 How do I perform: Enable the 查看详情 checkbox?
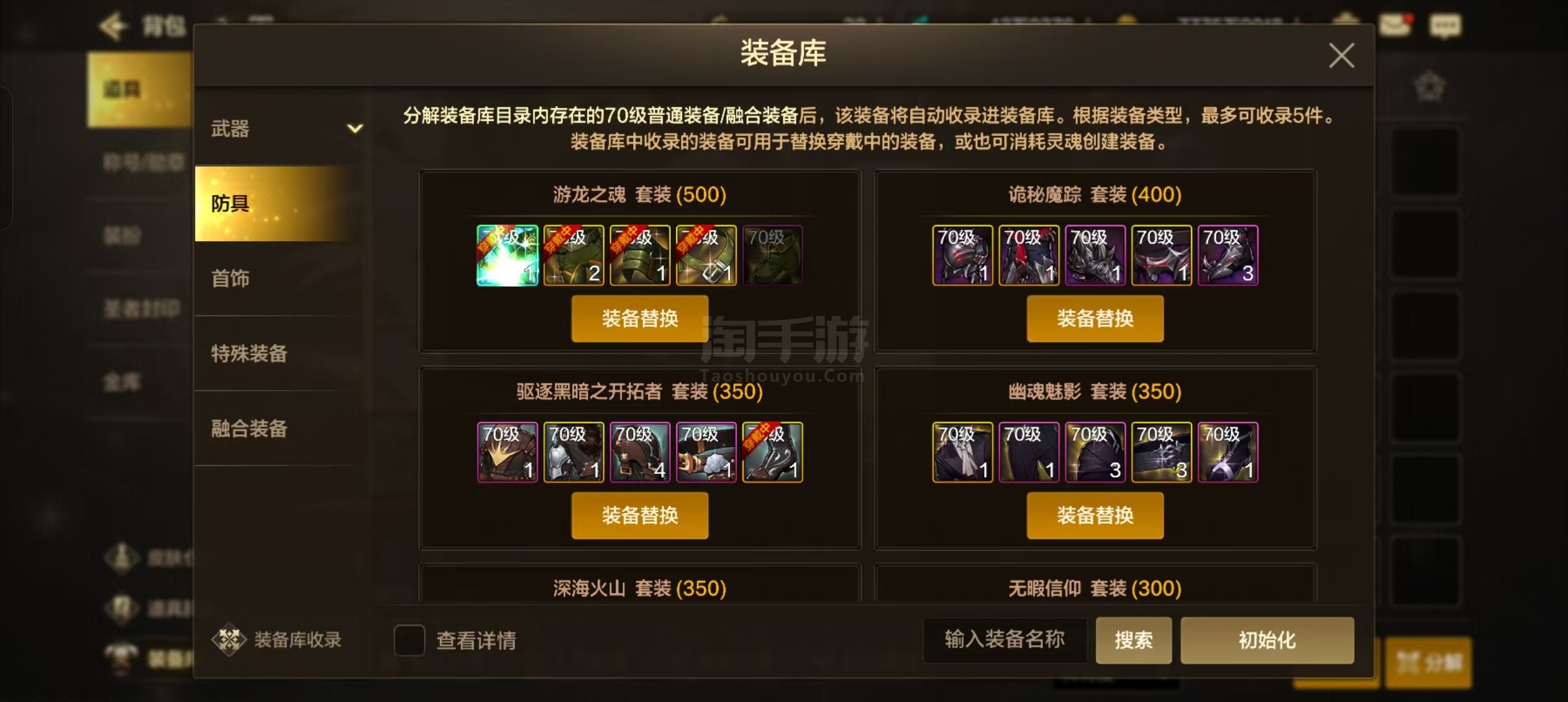click(x=410, y=640)
